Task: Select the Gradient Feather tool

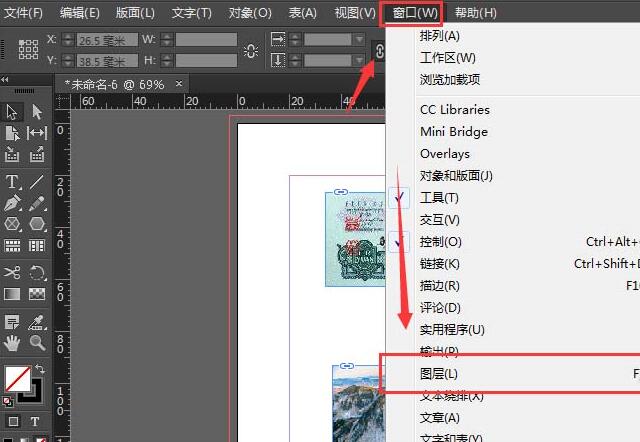Action: point(37,294)
